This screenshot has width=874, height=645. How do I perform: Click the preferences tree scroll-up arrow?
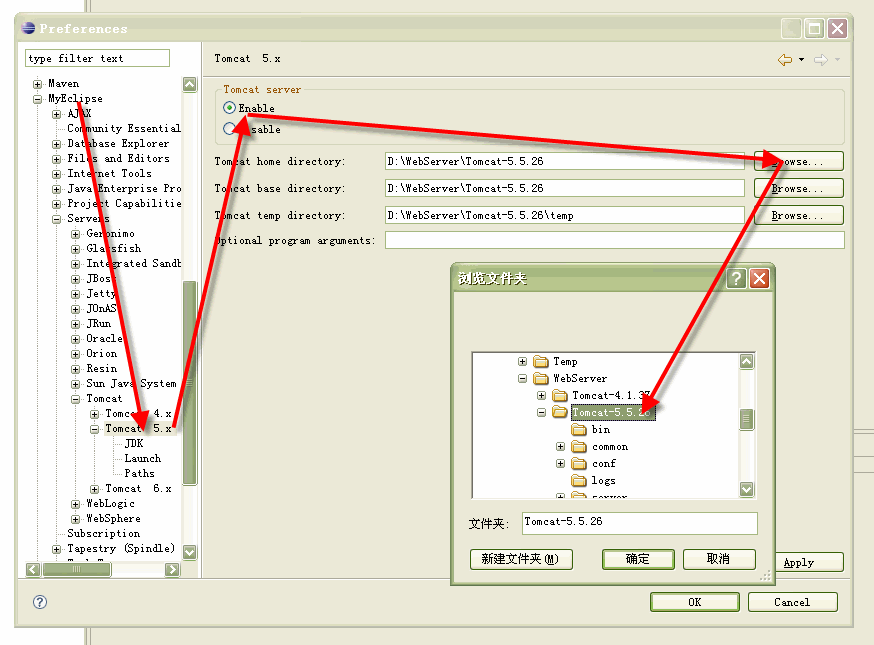click(x=190, y=84)
